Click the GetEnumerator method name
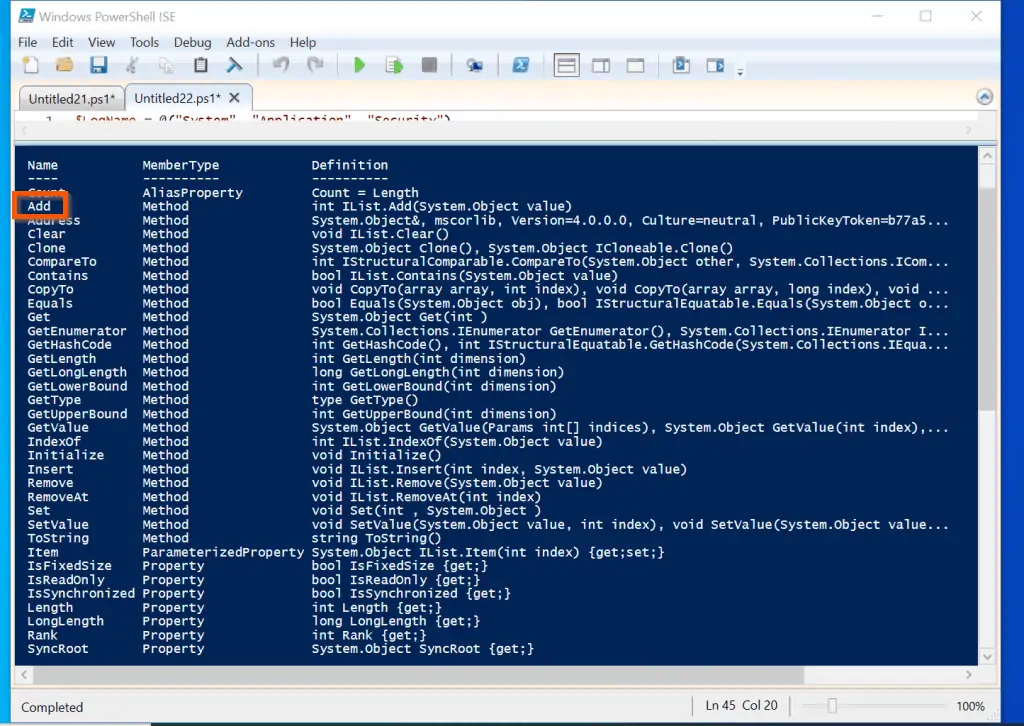This screenshot has width=1024, height=726. (x=77, y=331)
